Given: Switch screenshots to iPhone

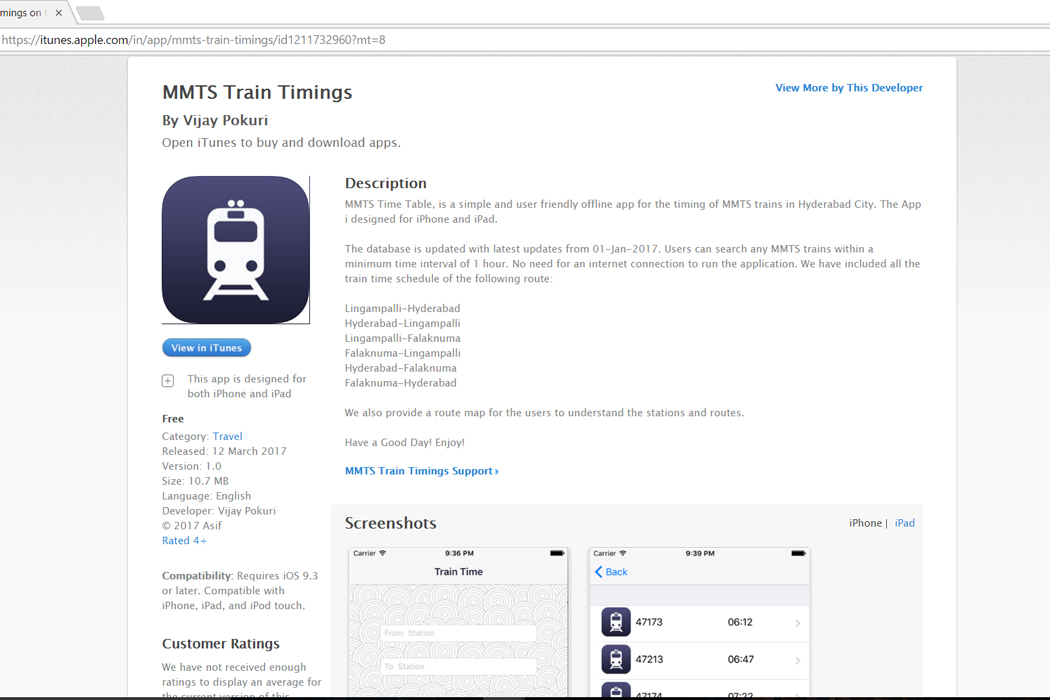Looking at the screenshot, I should coord(865,523).
